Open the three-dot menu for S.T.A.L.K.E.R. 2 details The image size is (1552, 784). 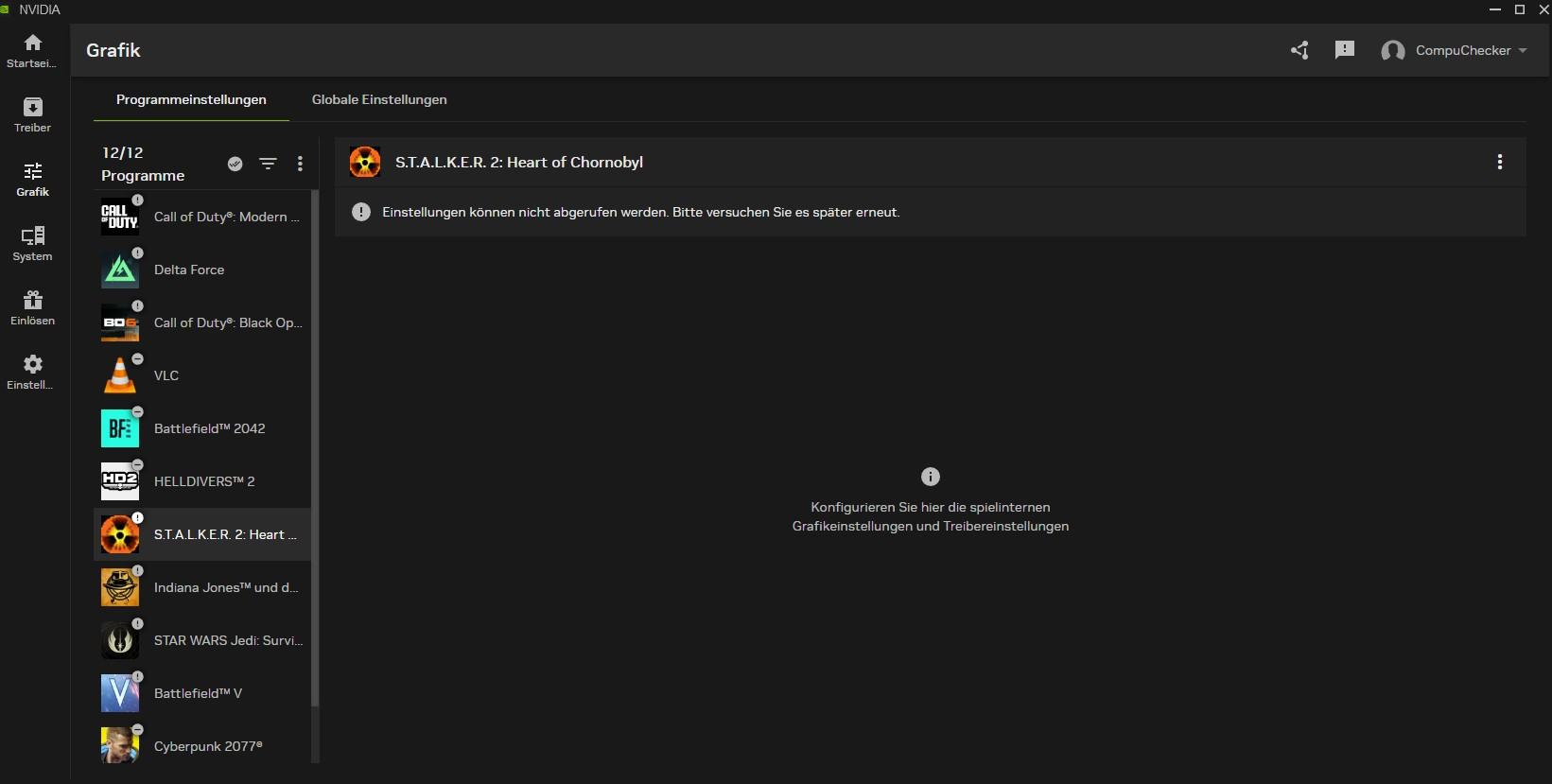click(x=1500, y=162)
